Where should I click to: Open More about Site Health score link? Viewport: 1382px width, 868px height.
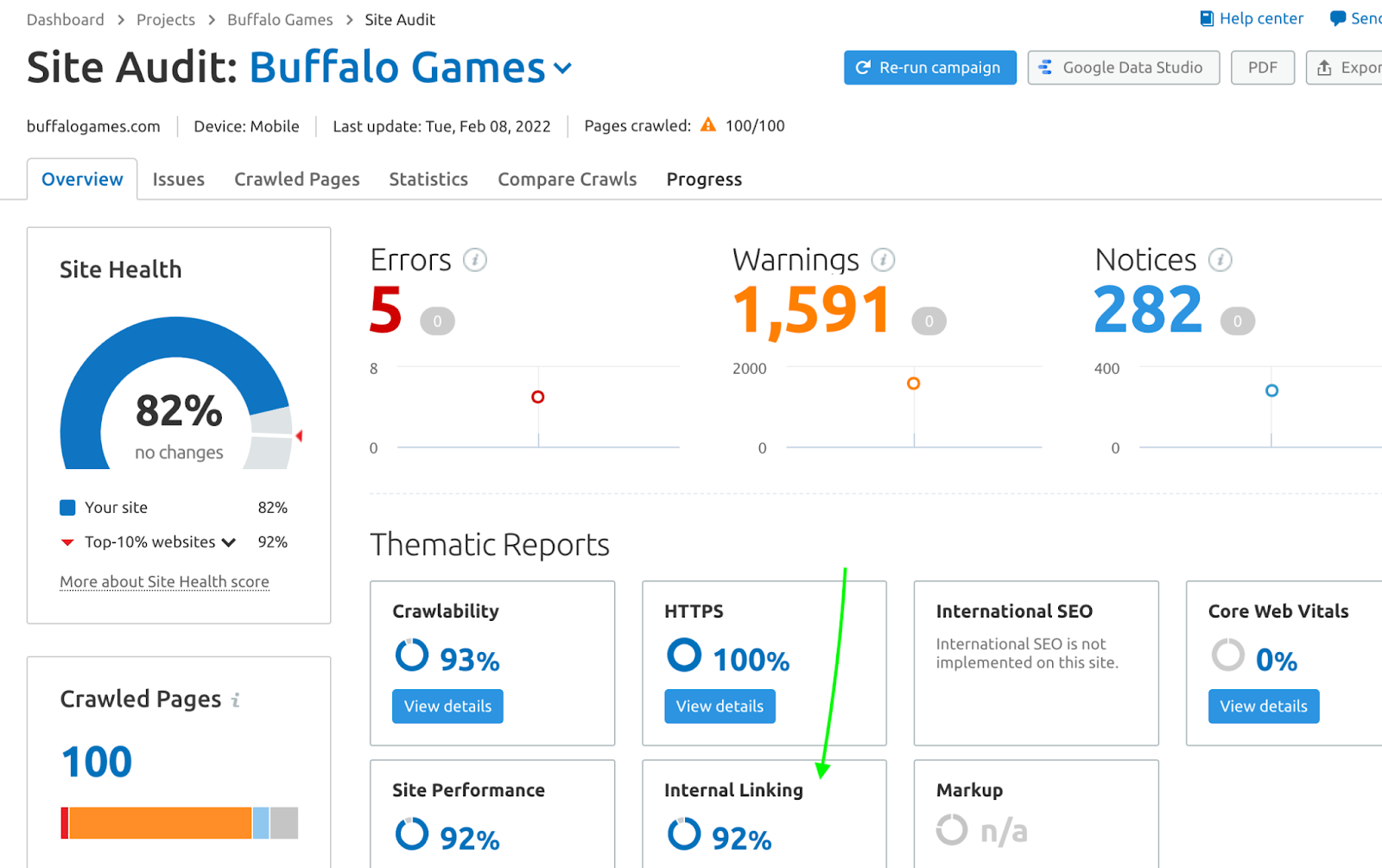pyautogui.click(x=164, y=582)
